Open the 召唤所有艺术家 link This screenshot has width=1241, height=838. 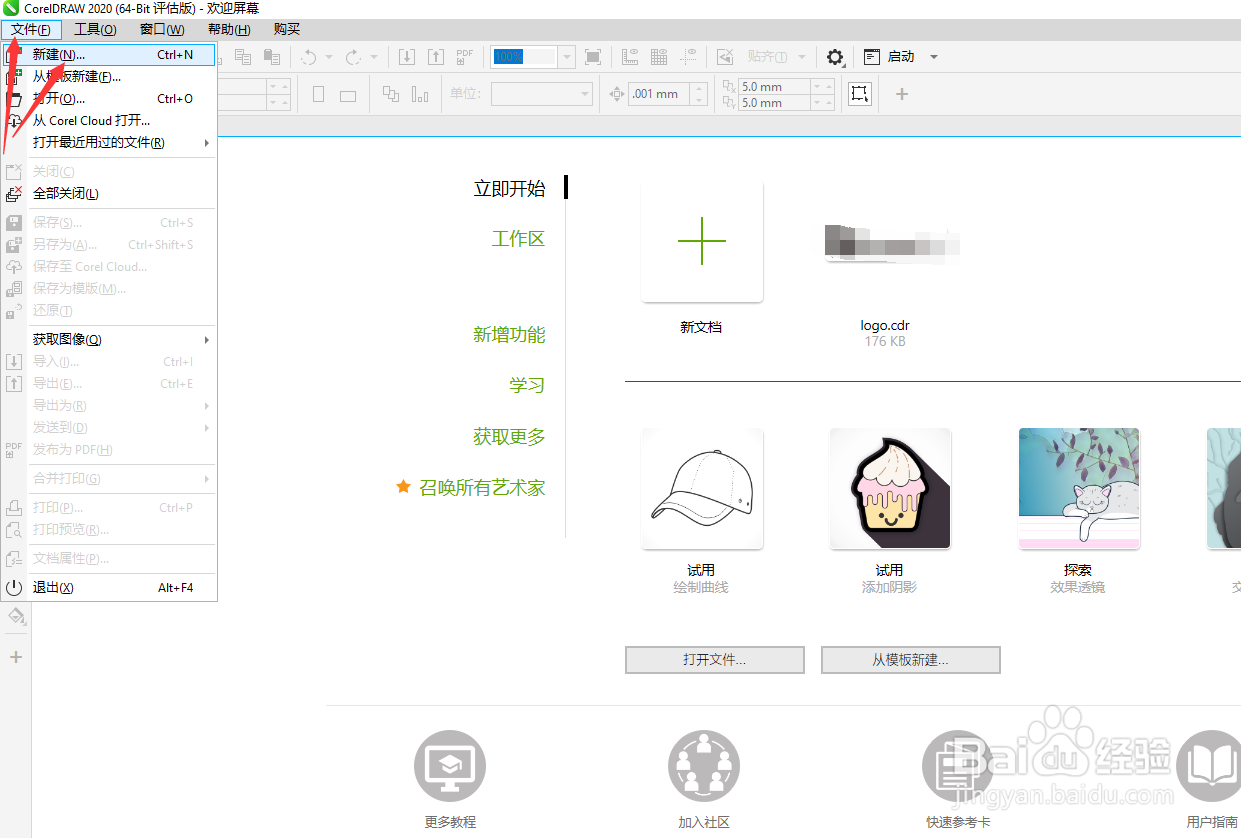point(482,488)
